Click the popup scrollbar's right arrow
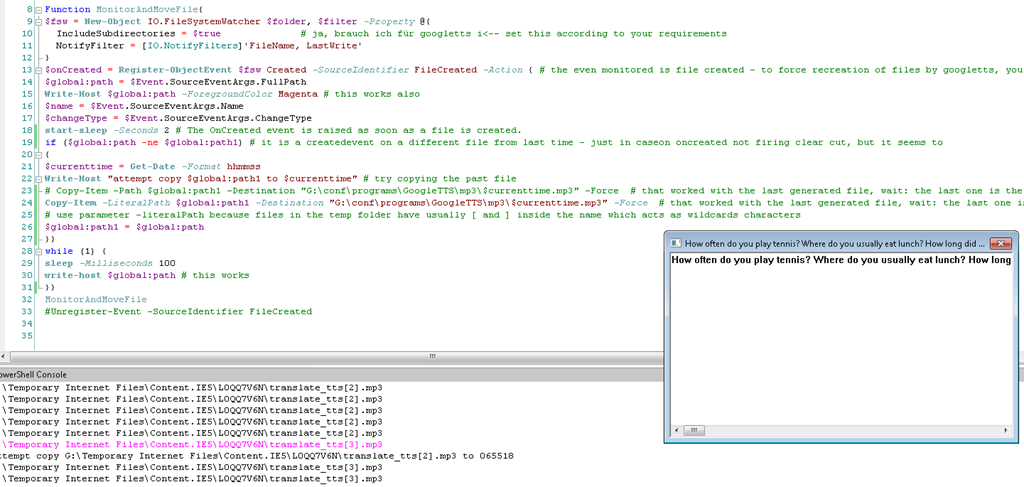 pyautogui.click(x=1005, y=431)
